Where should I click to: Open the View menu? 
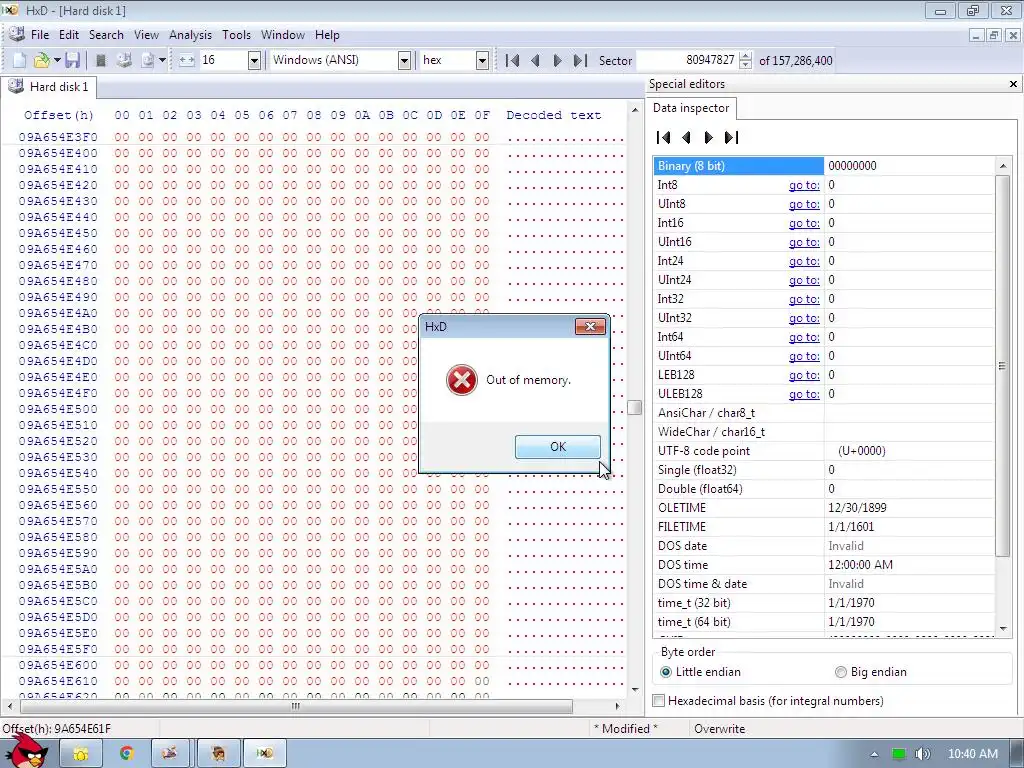point(146,35)
